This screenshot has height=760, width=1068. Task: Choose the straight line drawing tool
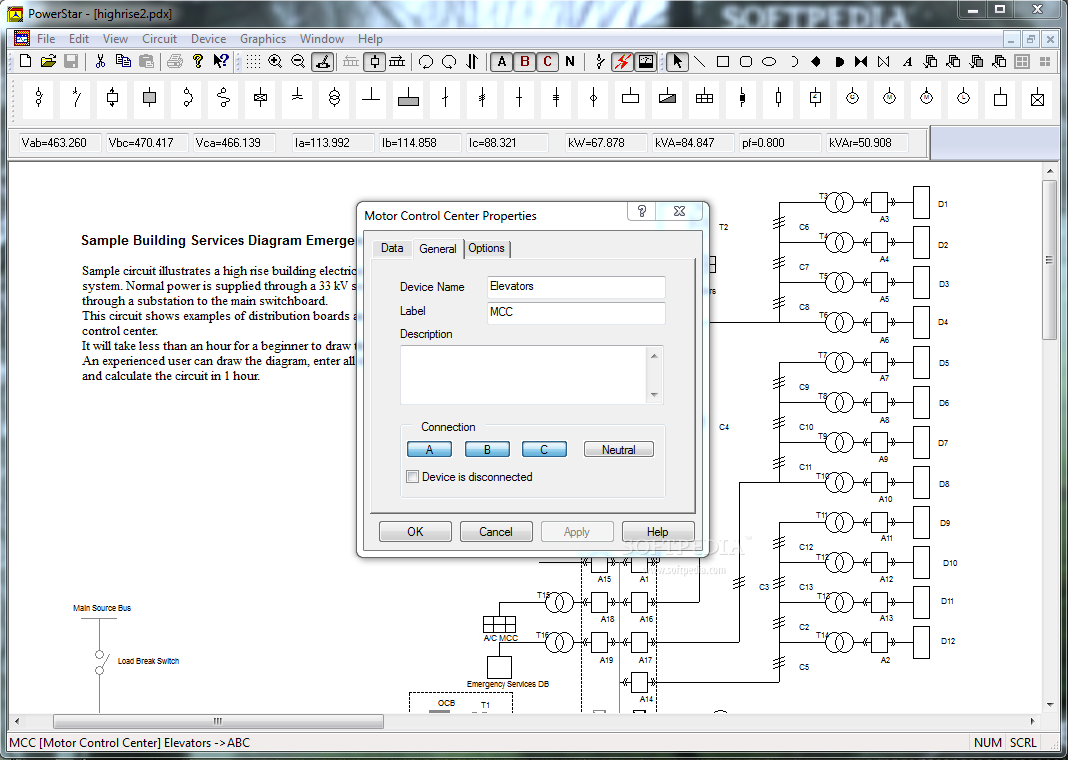tap(700, 62)
